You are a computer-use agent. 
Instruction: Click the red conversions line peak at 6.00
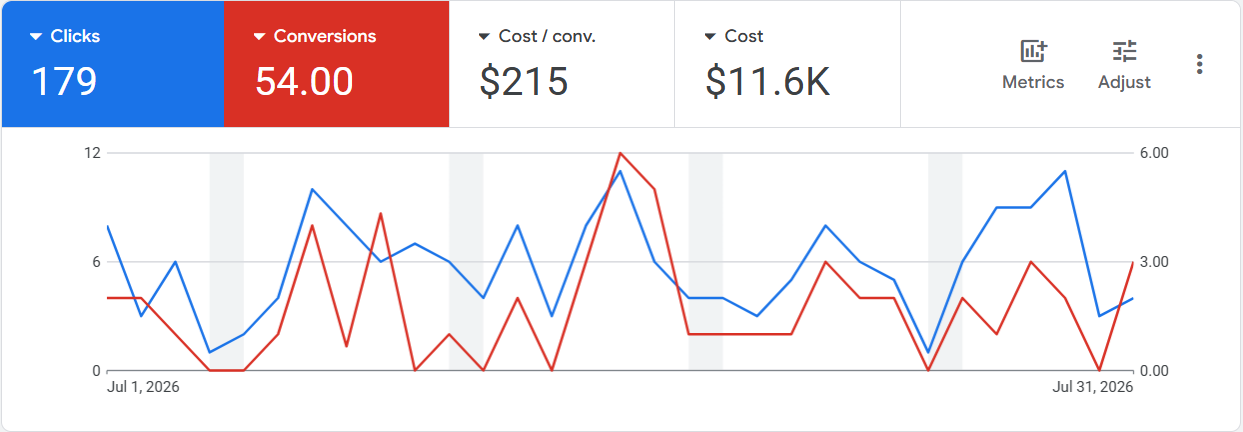[620, 153]
